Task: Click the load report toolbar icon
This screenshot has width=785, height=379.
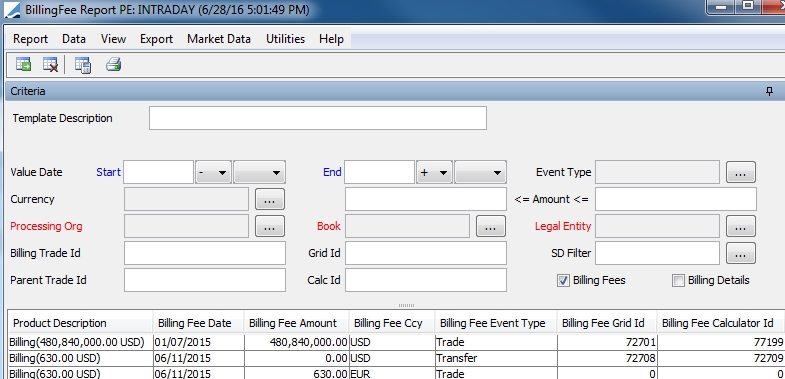Action: pos(23,65)
